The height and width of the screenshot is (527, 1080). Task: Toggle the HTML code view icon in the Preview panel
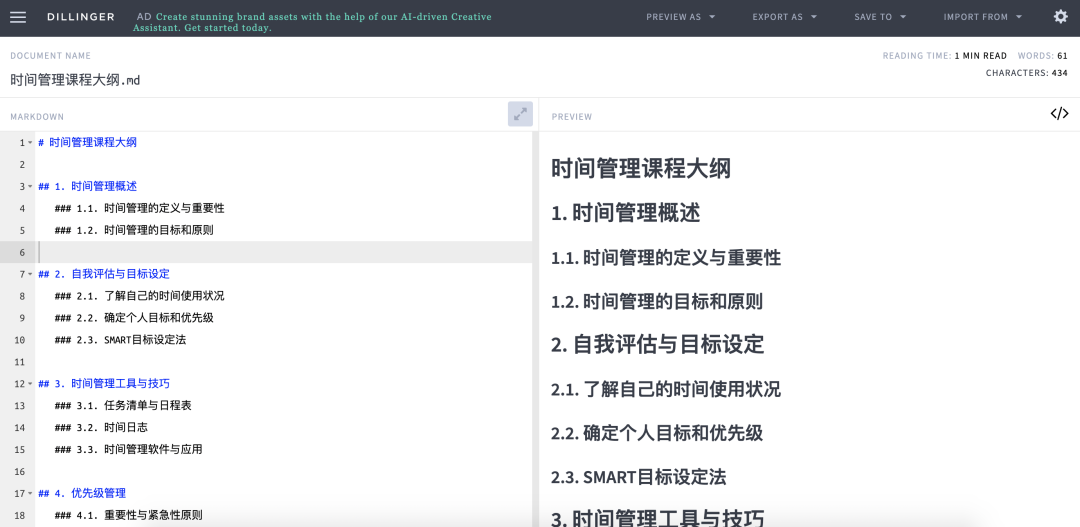pos(1059,114)
